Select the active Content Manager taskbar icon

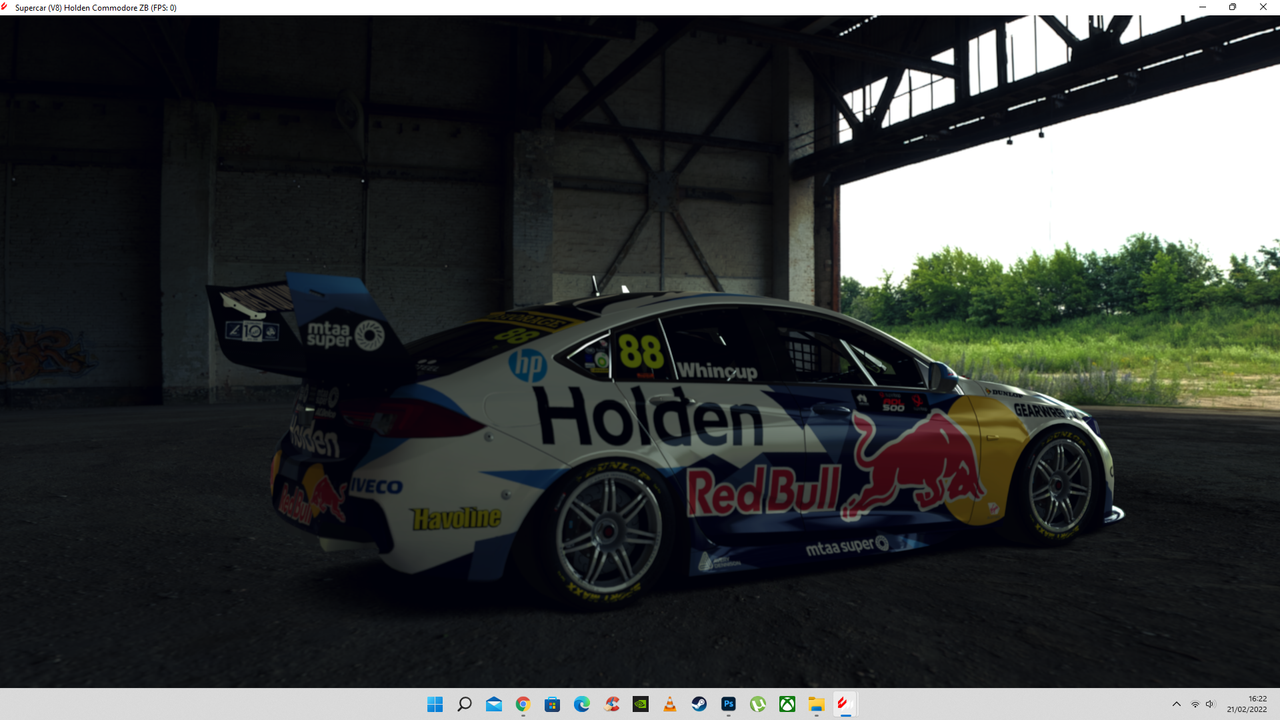[x=844, y=704]
